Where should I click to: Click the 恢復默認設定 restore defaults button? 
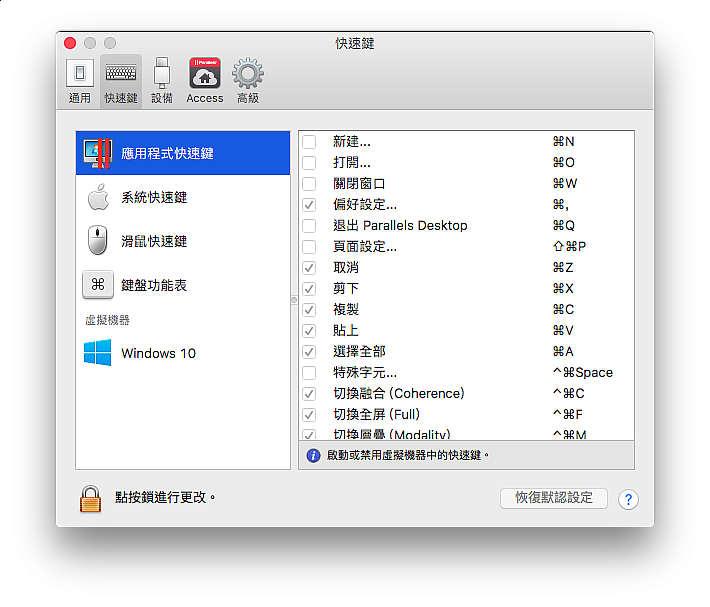coord(554,498)
